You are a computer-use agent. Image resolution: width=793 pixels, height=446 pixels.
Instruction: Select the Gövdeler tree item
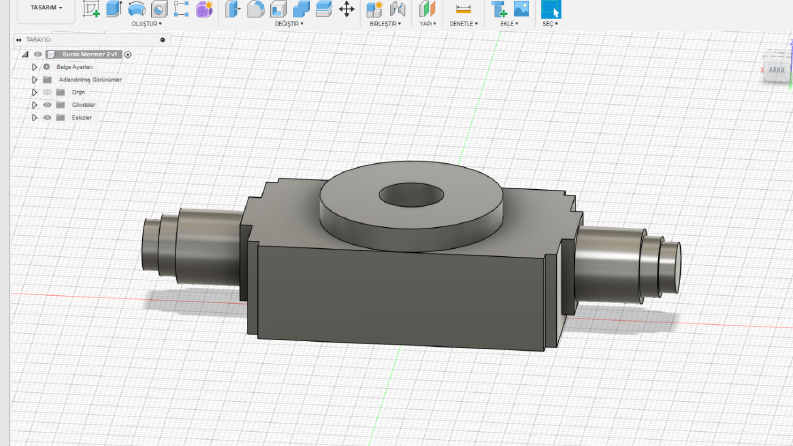[83, 105]
